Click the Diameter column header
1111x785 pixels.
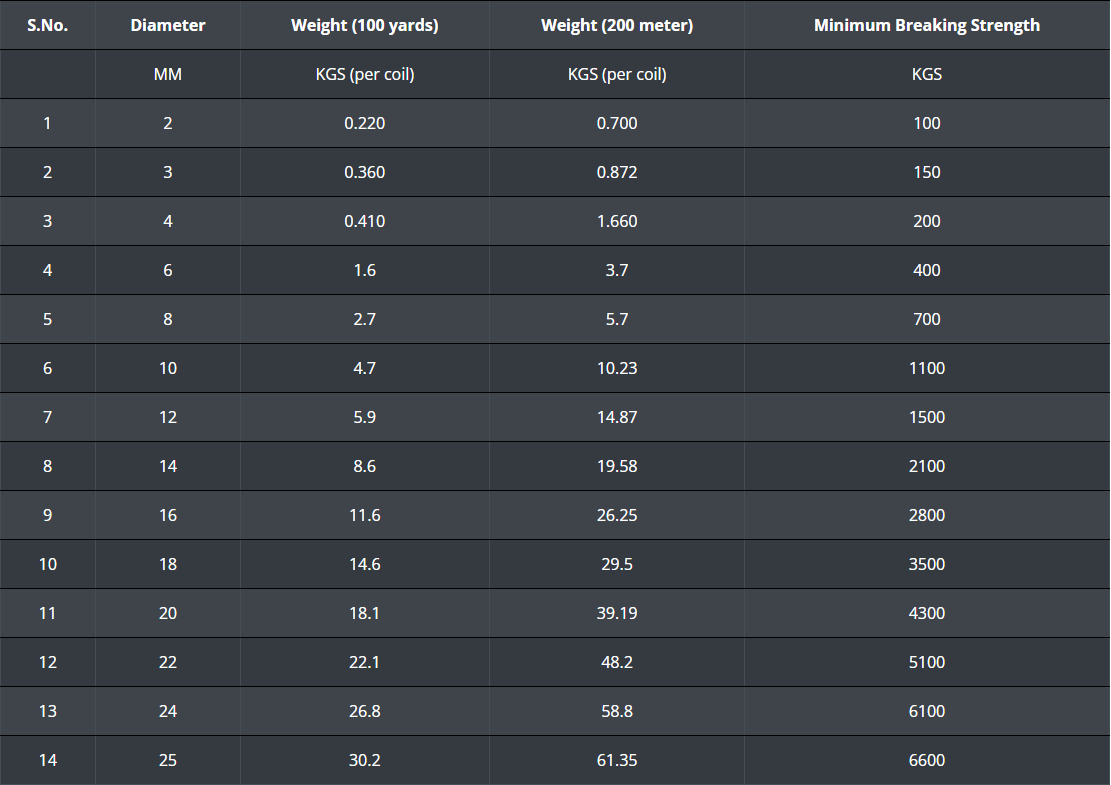168,26
